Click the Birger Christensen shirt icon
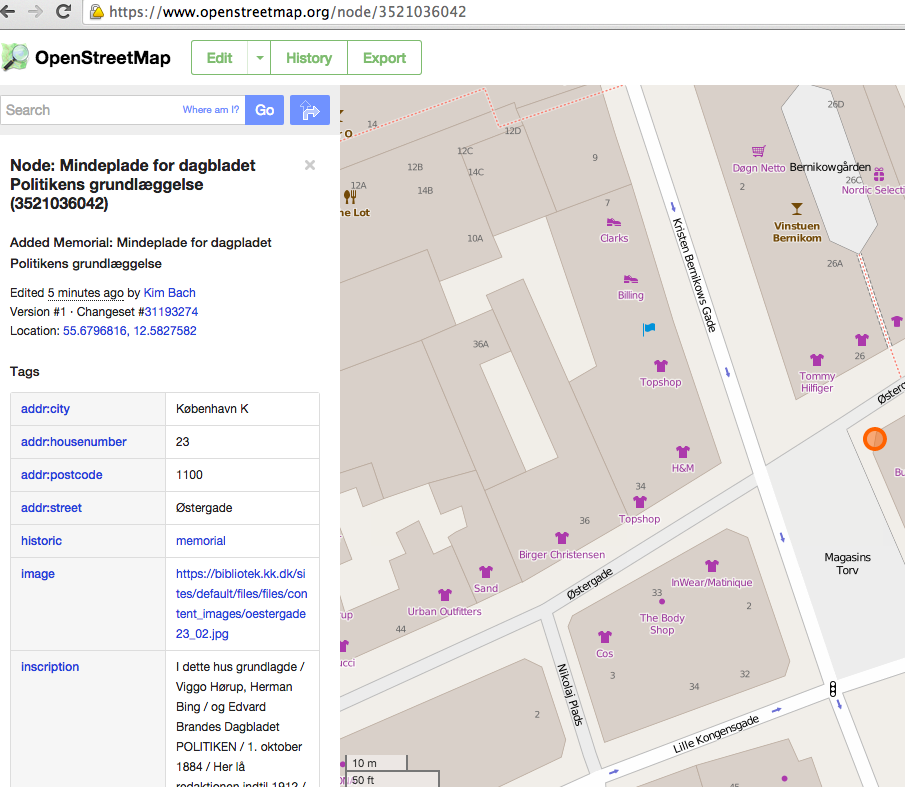 tap(562, 538)
